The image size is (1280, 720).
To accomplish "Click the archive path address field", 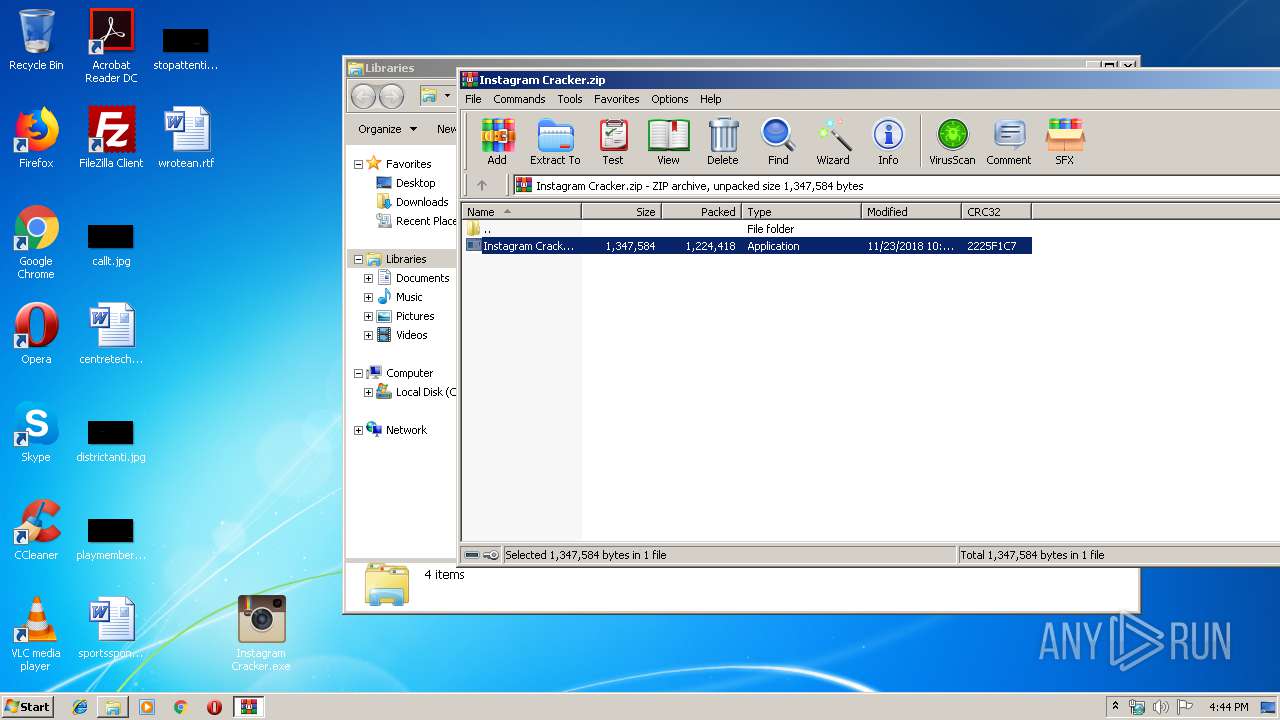I will (896, 185).
